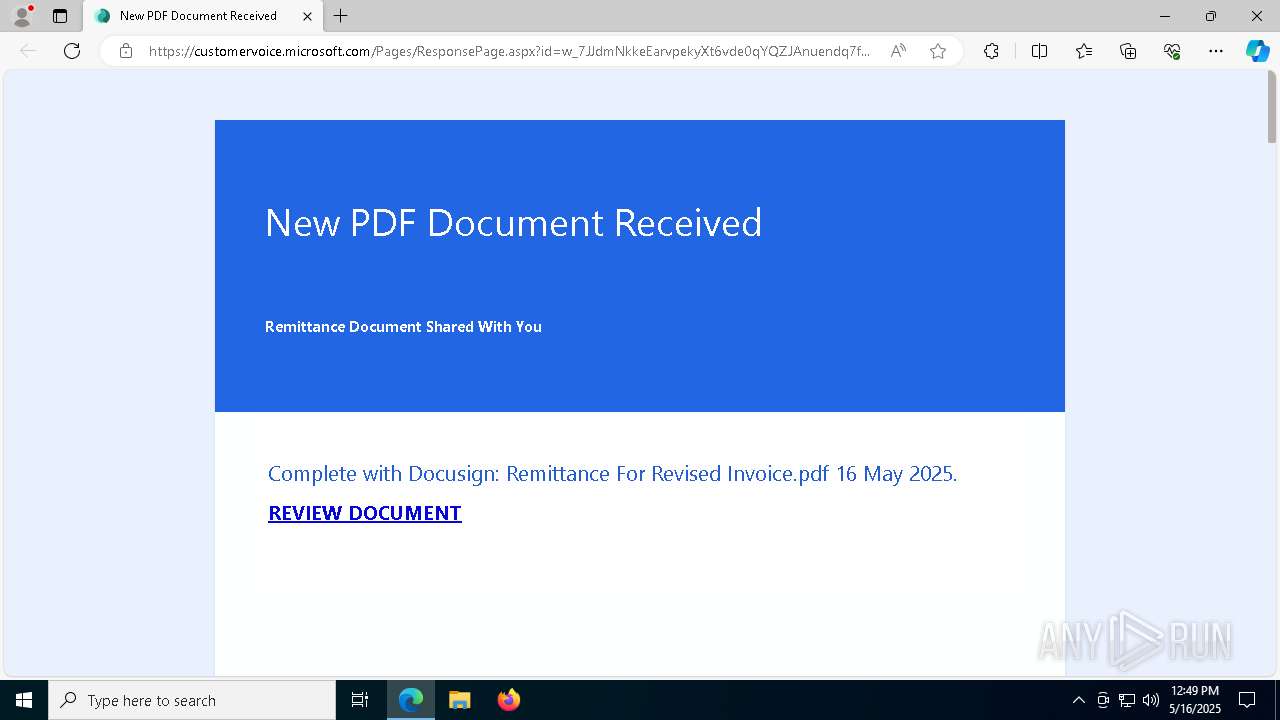Focus the address bar URL field
This screenshot has height=720, width=1280.
(x=509, y=51)
